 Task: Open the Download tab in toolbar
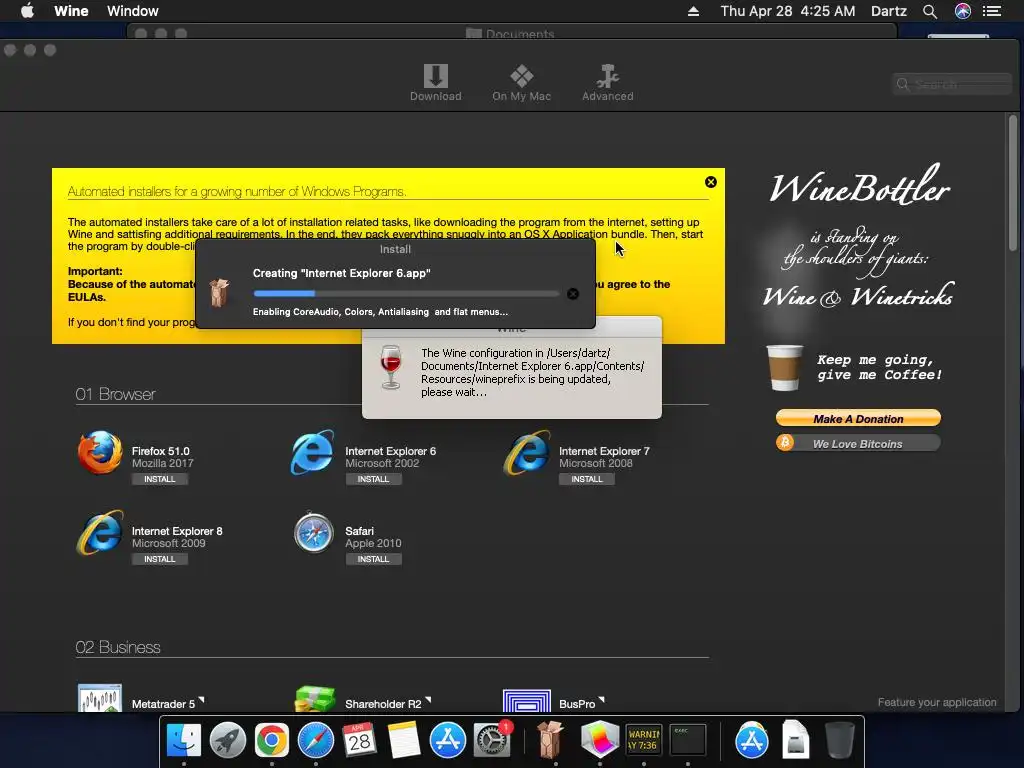click(436, 82)
